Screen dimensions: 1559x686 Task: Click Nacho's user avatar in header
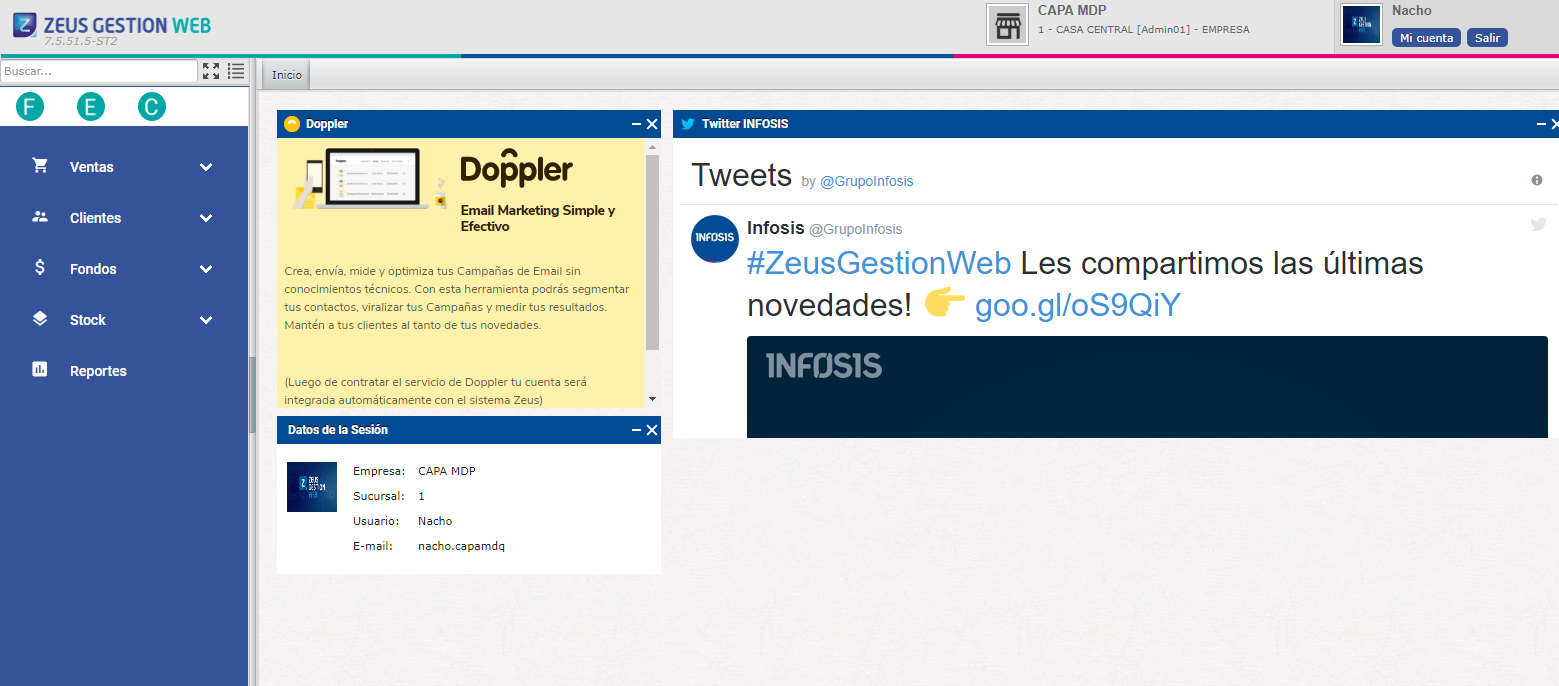1362,25
